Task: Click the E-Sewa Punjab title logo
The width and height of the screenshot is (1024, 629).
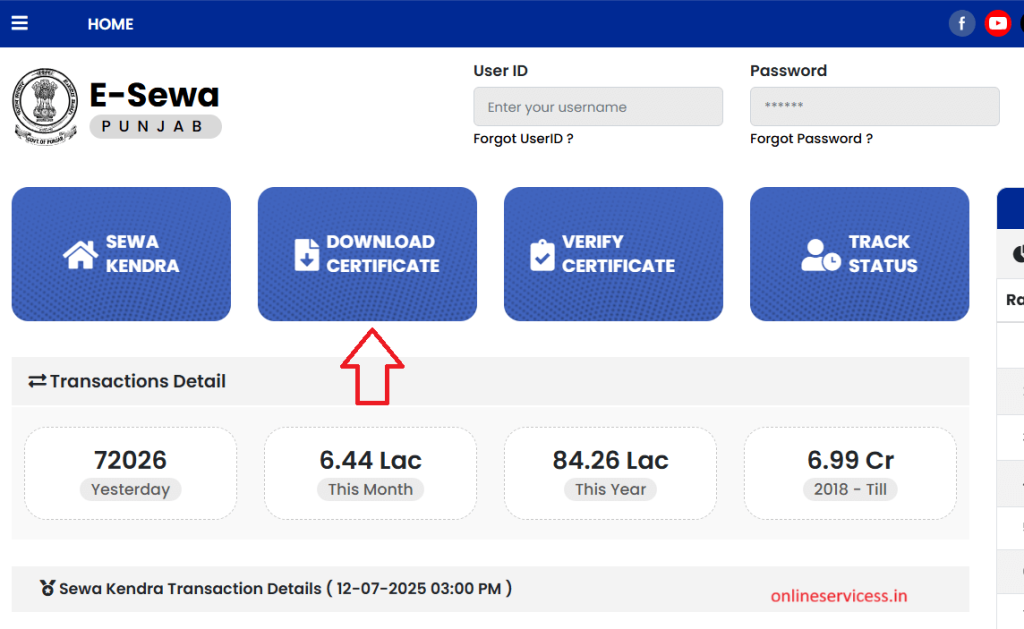Action: click(x=155, y=108)
